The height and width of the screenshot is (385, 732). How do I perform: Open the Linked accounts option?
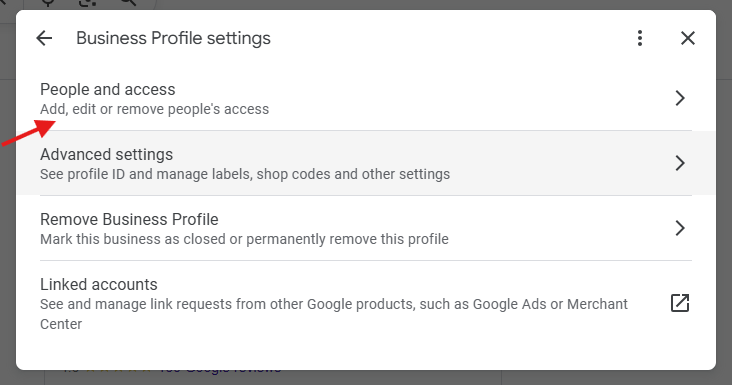pyautogui.click(x=366, y=303)
